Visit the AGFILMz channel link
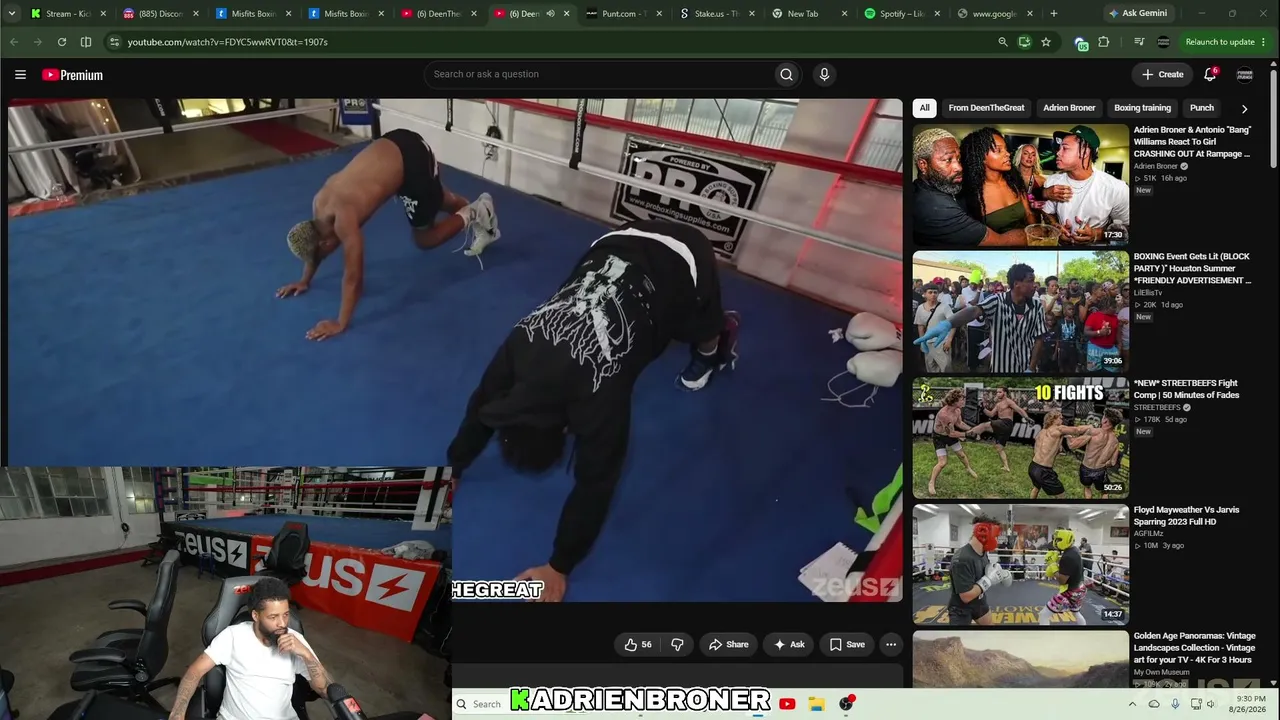The width and height of the screenshot is (1280, 720). 1149,534
